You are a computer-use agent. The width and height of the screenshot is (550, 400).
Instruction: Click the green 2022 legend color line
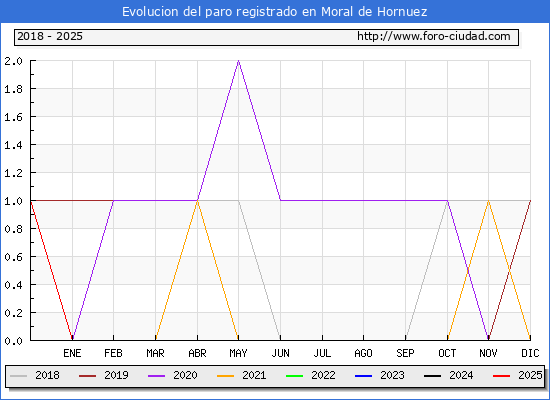pos(295,376)
